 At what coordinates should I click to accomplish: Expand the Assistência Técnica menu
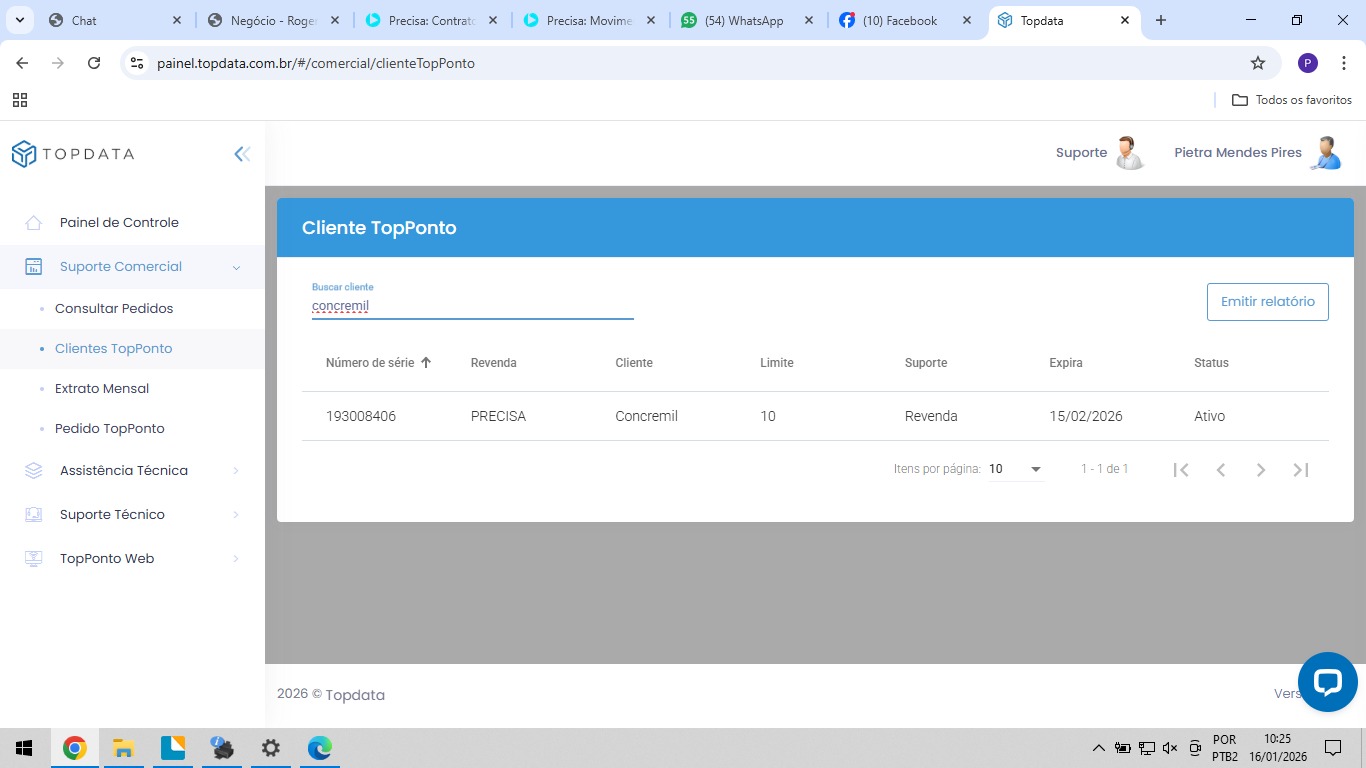[x=124, y=471]
